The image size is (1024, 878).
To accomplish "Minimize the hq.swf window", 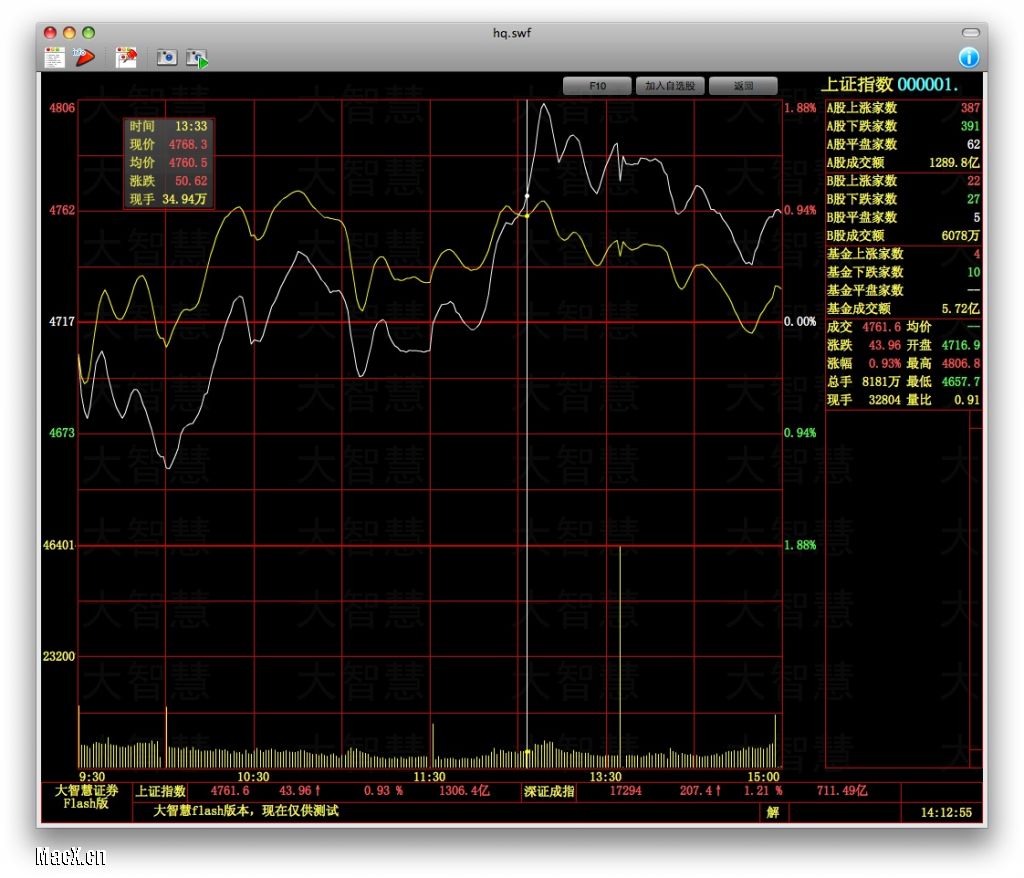I will [69, 33].
